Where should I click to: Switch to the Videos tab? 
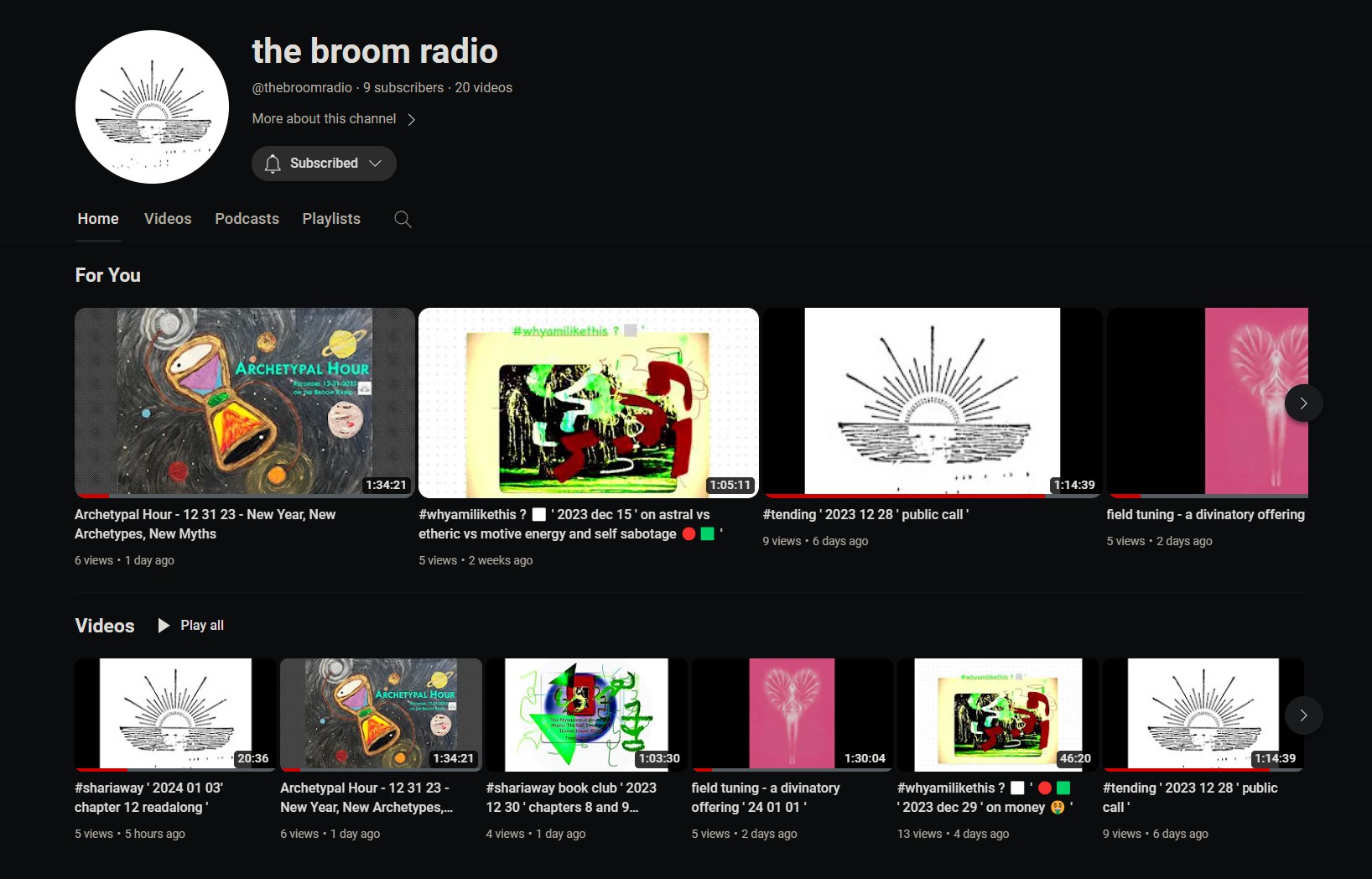click(168, 219)
